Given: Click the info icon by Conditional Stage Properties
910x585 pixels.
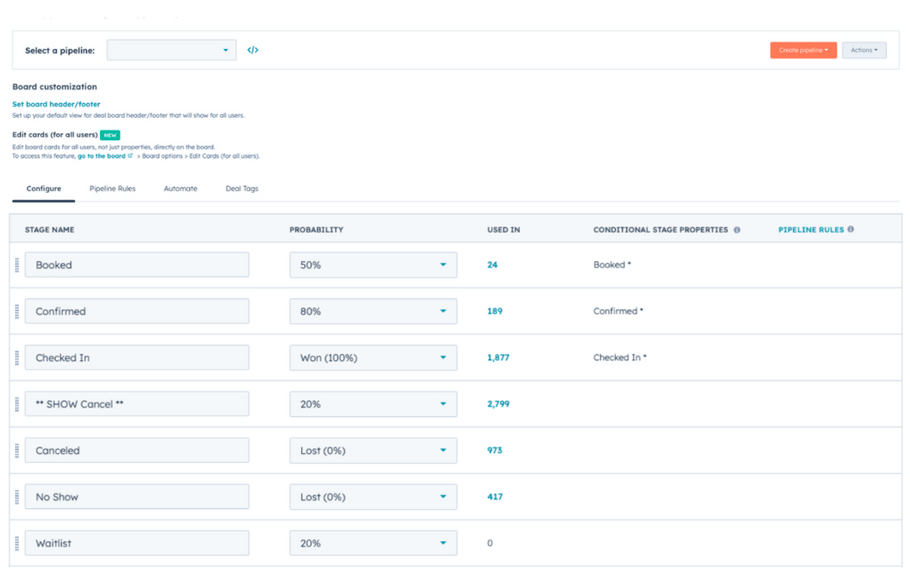Looking at the screenshot, I should pos(738,229).
